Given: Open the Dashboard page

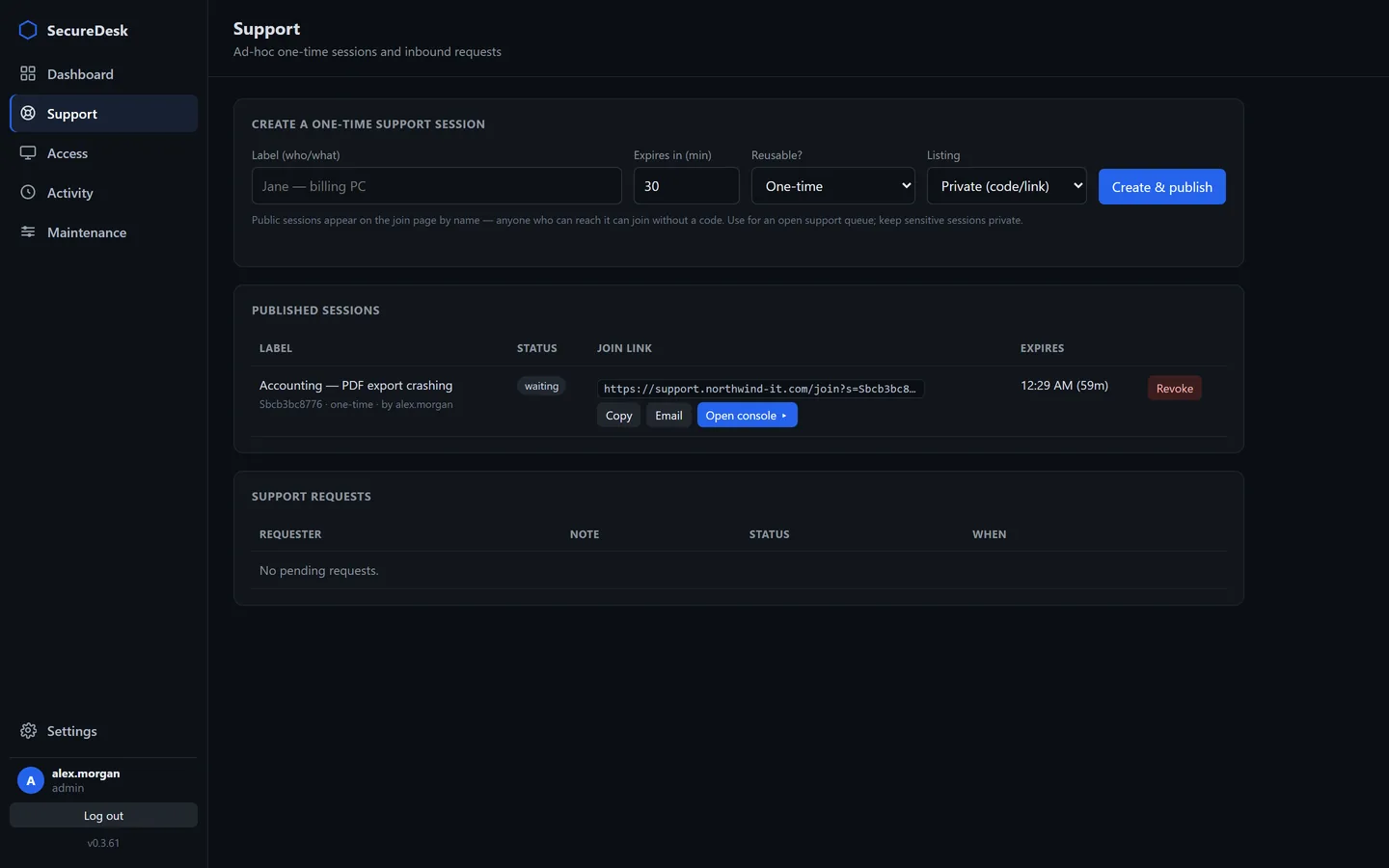Looking at the screenshot, I should [x=103, y=74].
